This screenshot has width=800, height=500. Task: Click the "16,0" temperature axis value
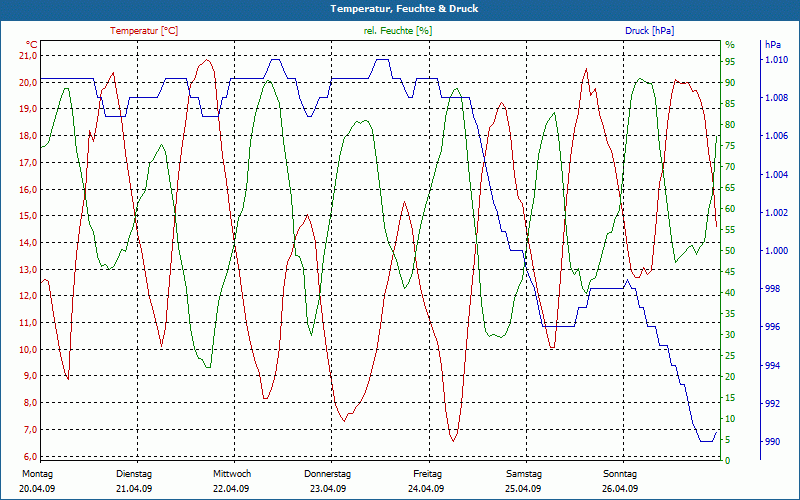point(29,189)
